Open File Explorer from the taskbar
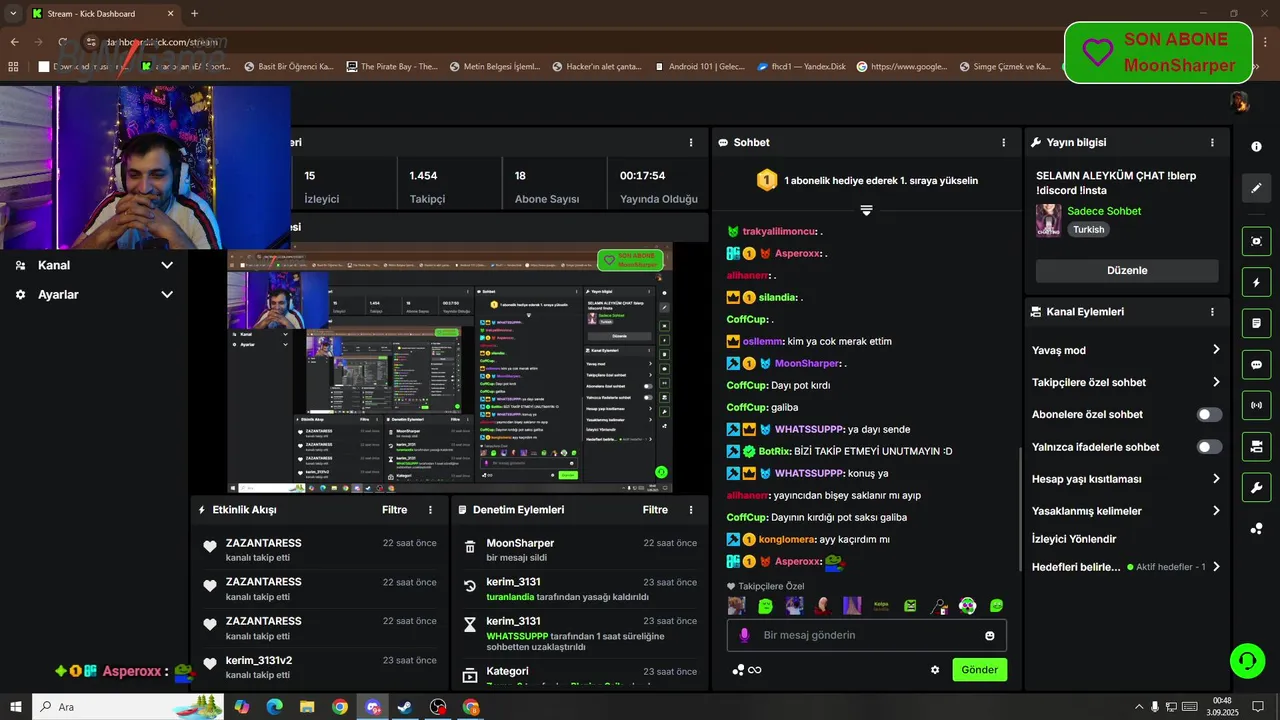The width and height of the screenshot is (1280, 720). point(307,707)
